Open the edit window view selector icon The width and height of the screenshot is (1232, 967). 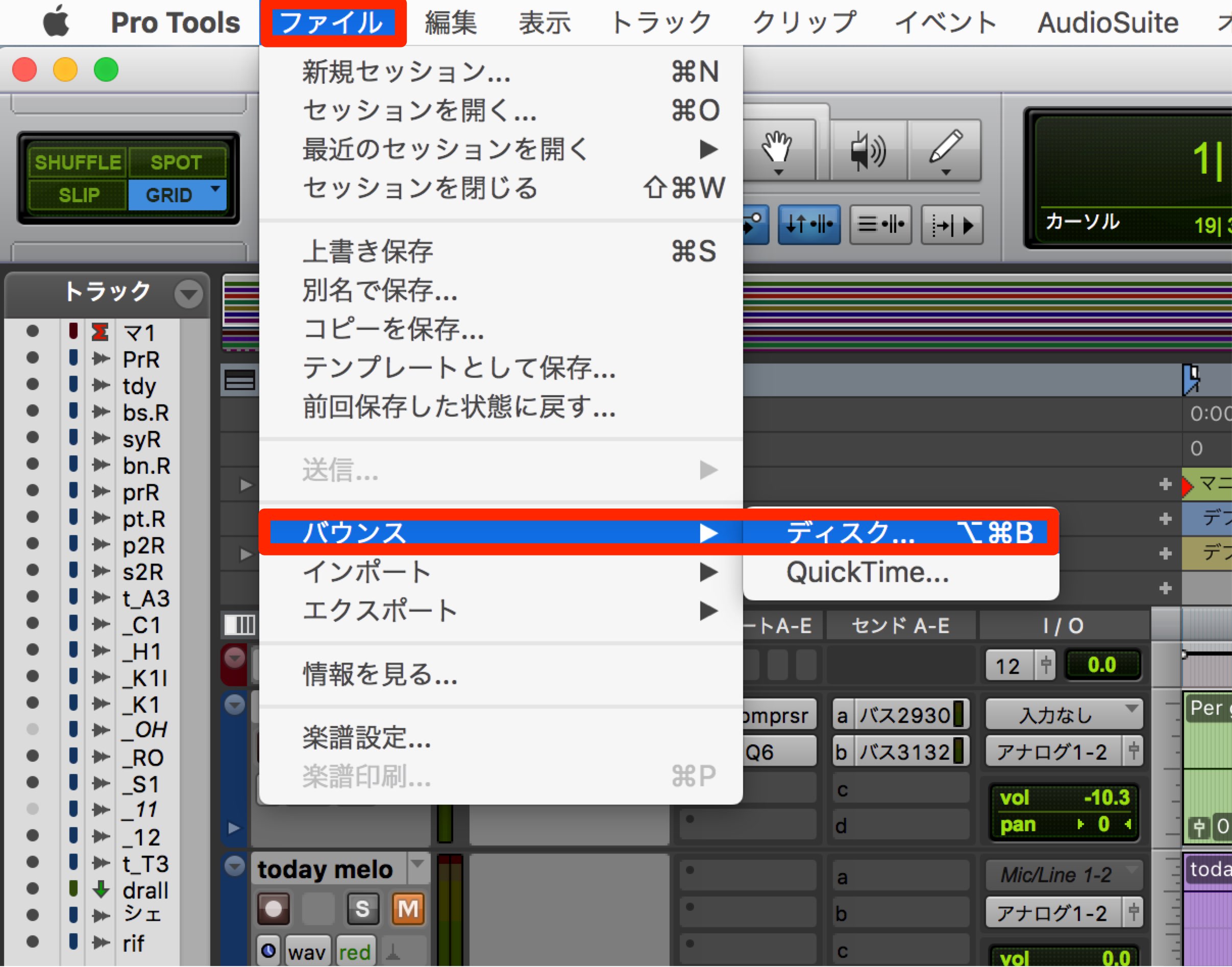click(239, 380)
